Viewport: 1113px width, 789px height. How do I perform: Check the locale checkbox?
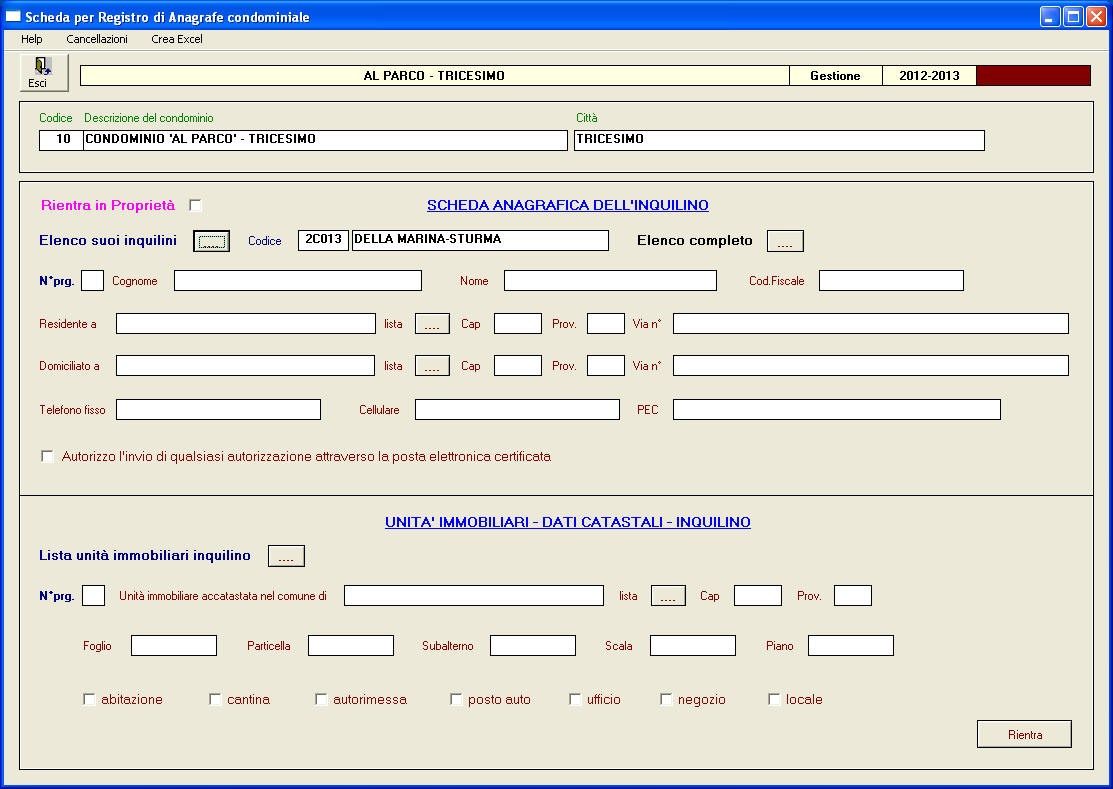pos(774,700)
